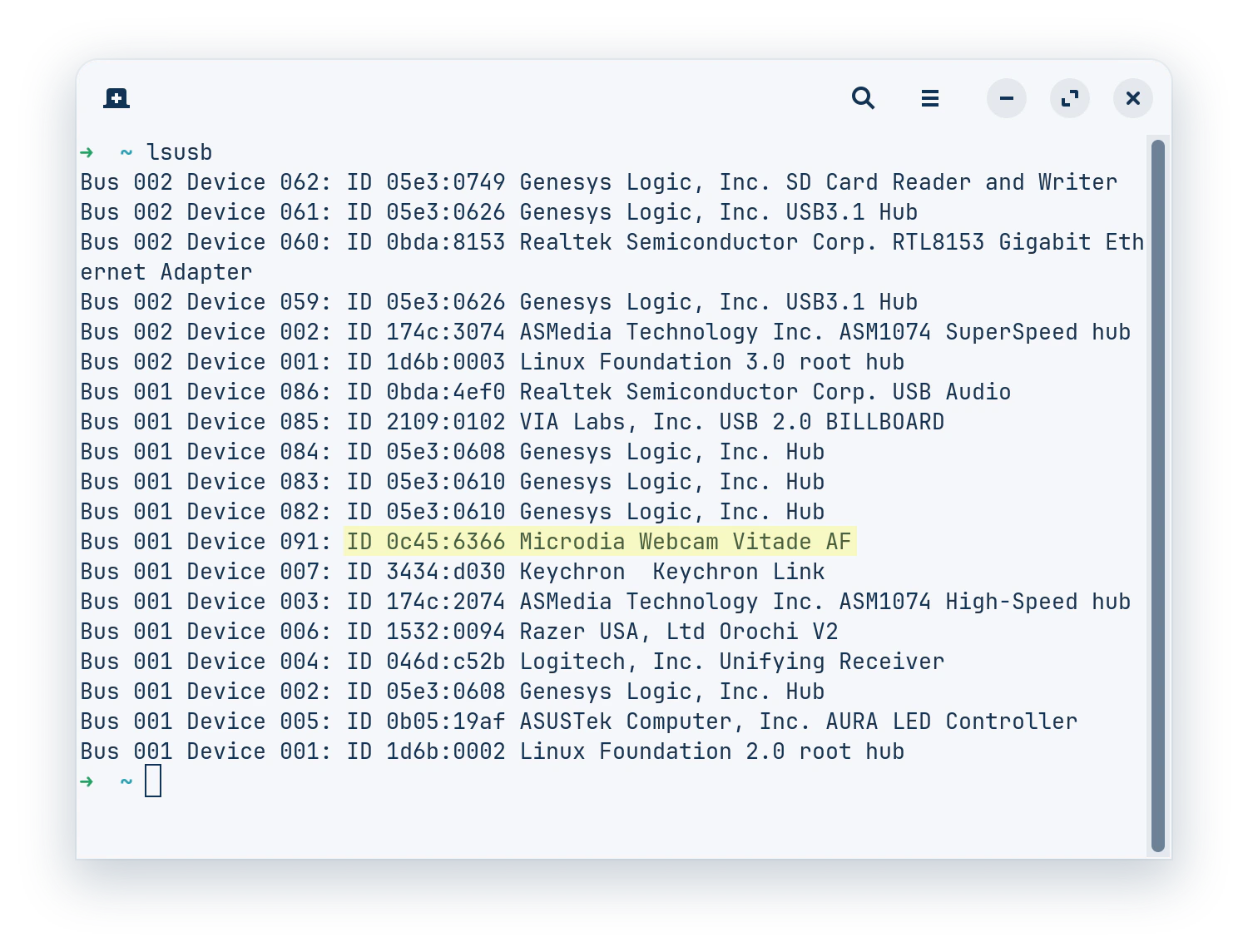Open the terminal search
The width and height of the screenshot is (1248, 952).
click(x=864, y=98)
